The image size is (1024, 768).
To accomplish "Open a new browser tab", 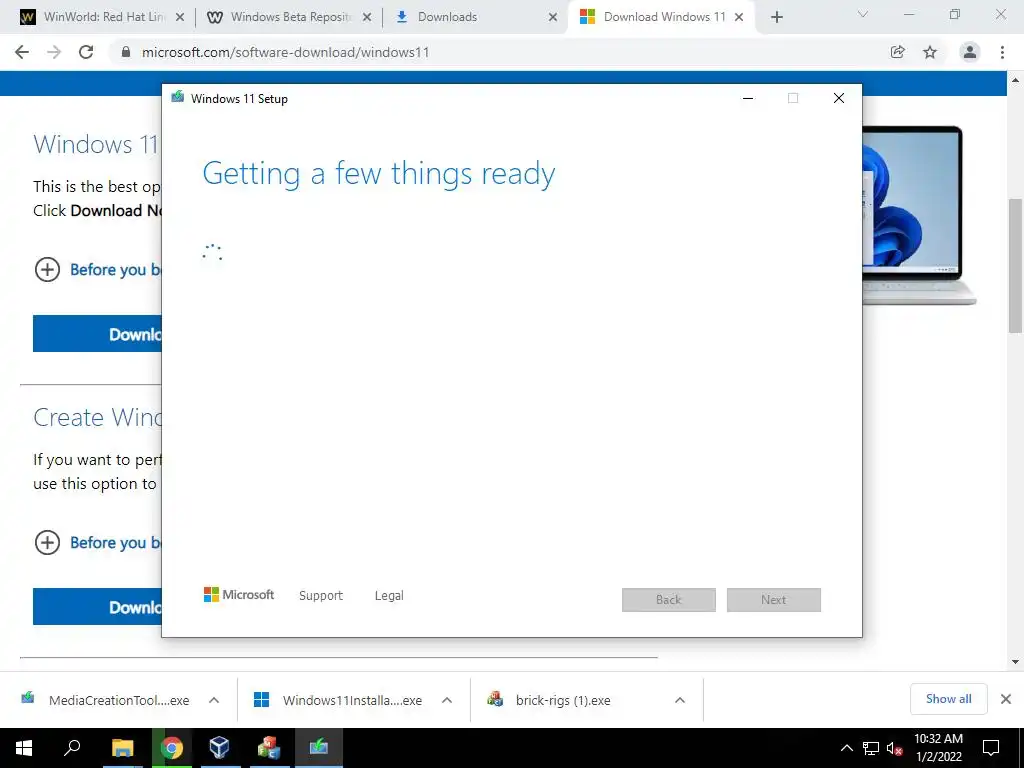I will 776,17.
